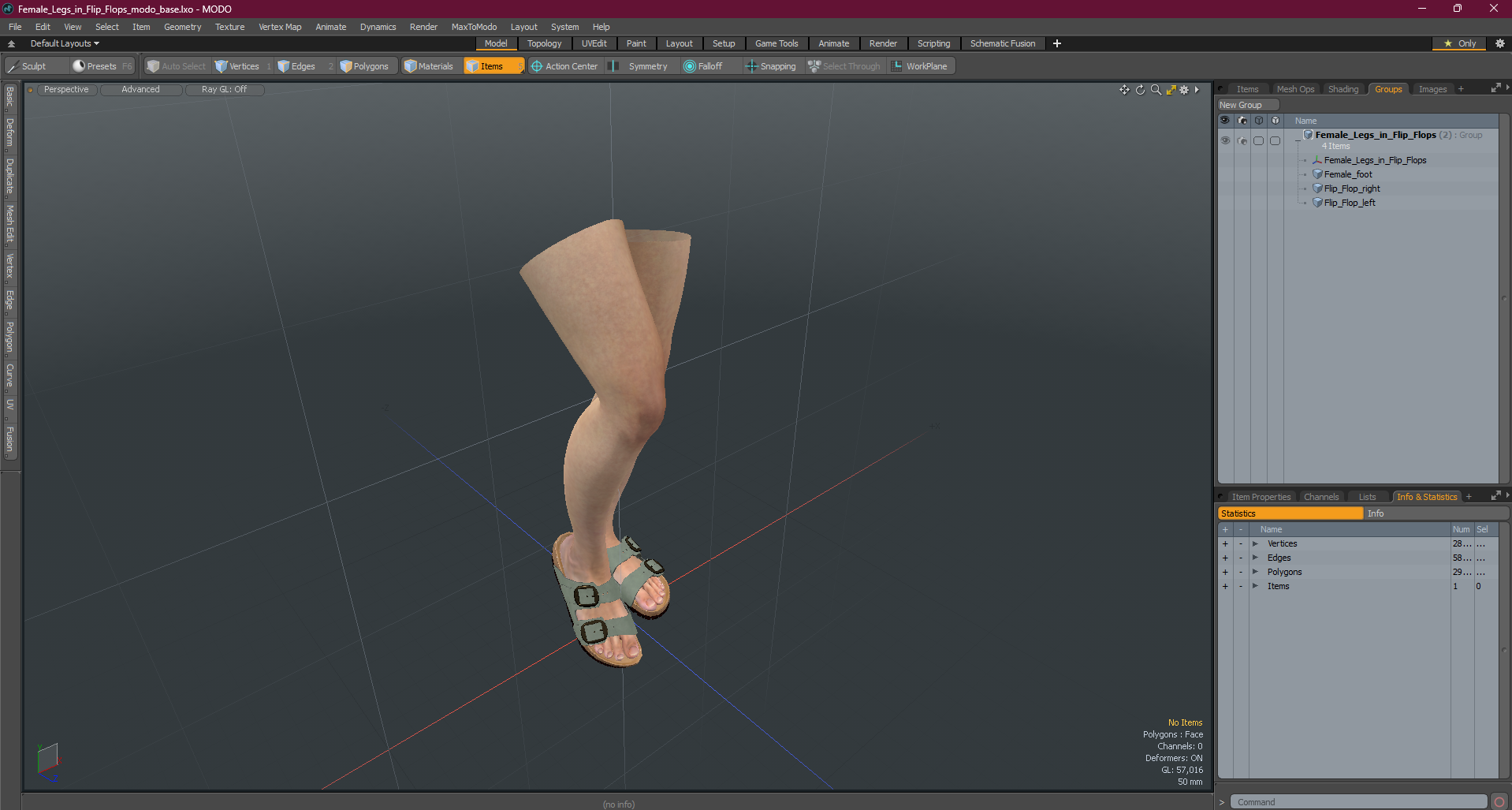
Task: Click the Items selection mode button
Action: (x=493, y=66)
